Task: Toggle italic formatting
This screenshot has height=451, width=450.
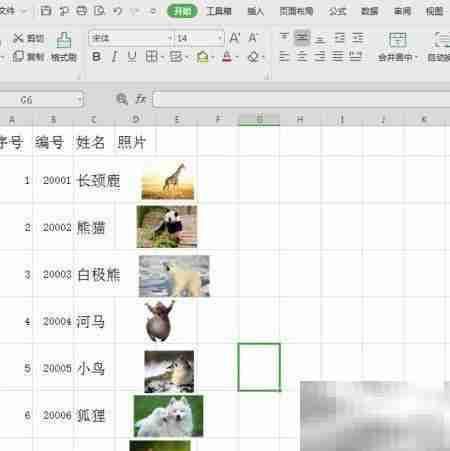Action: pos(114,57)
